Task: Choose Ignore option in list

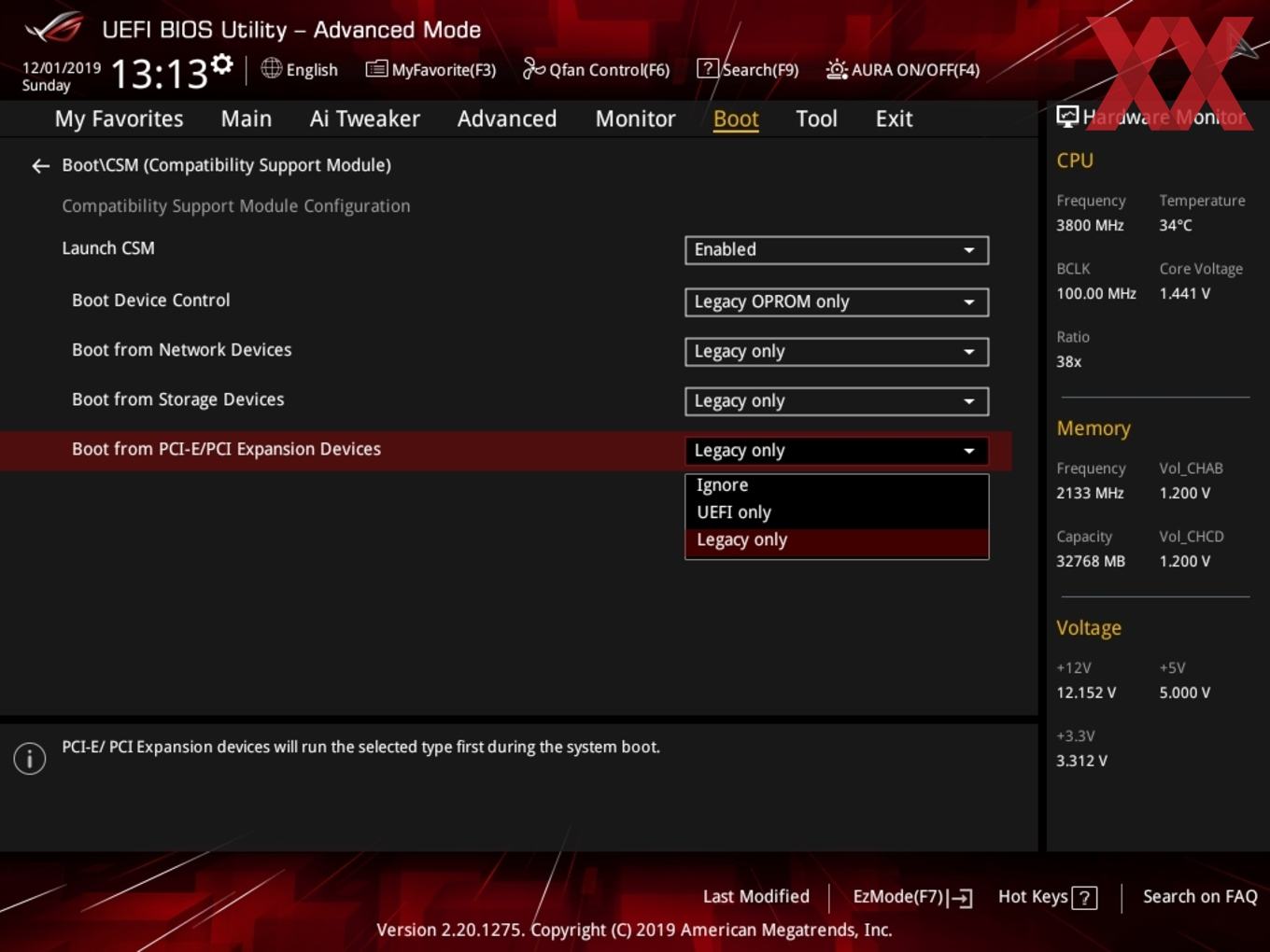Action: [837, 485]
